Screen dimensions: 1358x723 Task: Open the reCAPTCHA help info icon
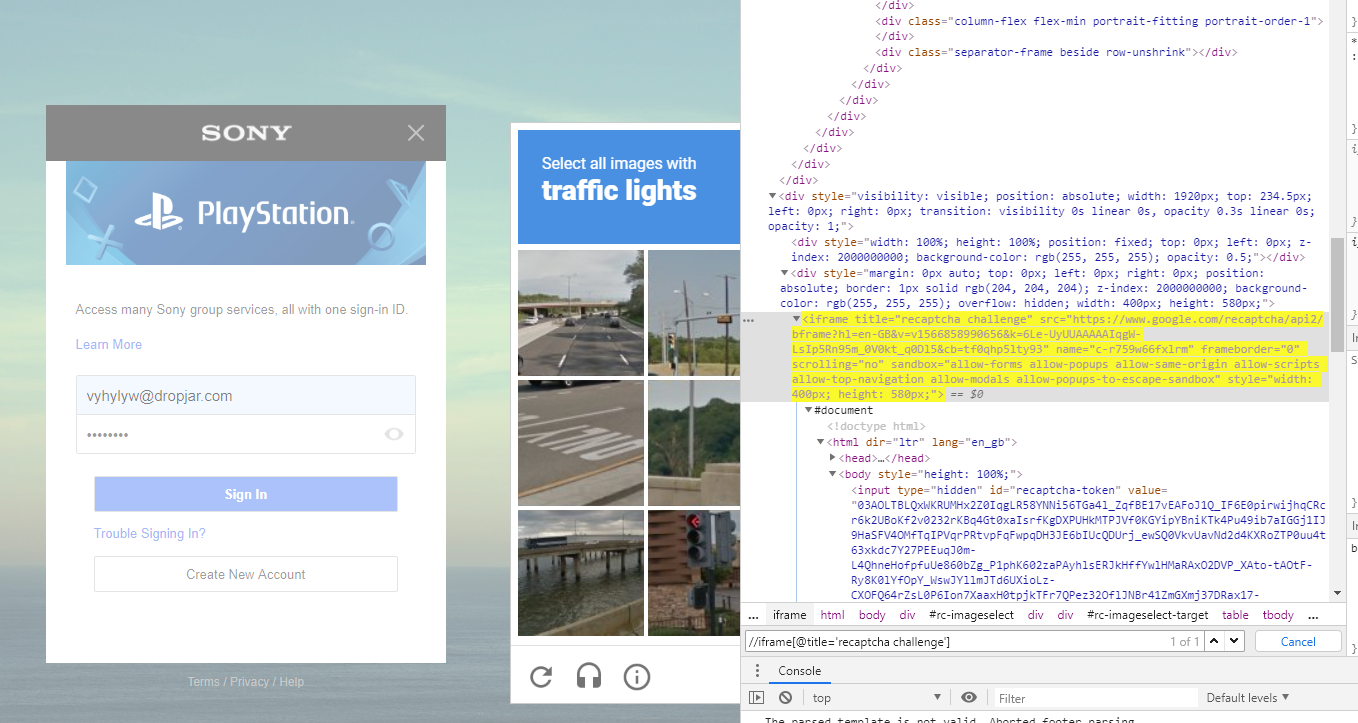(637, 677)
